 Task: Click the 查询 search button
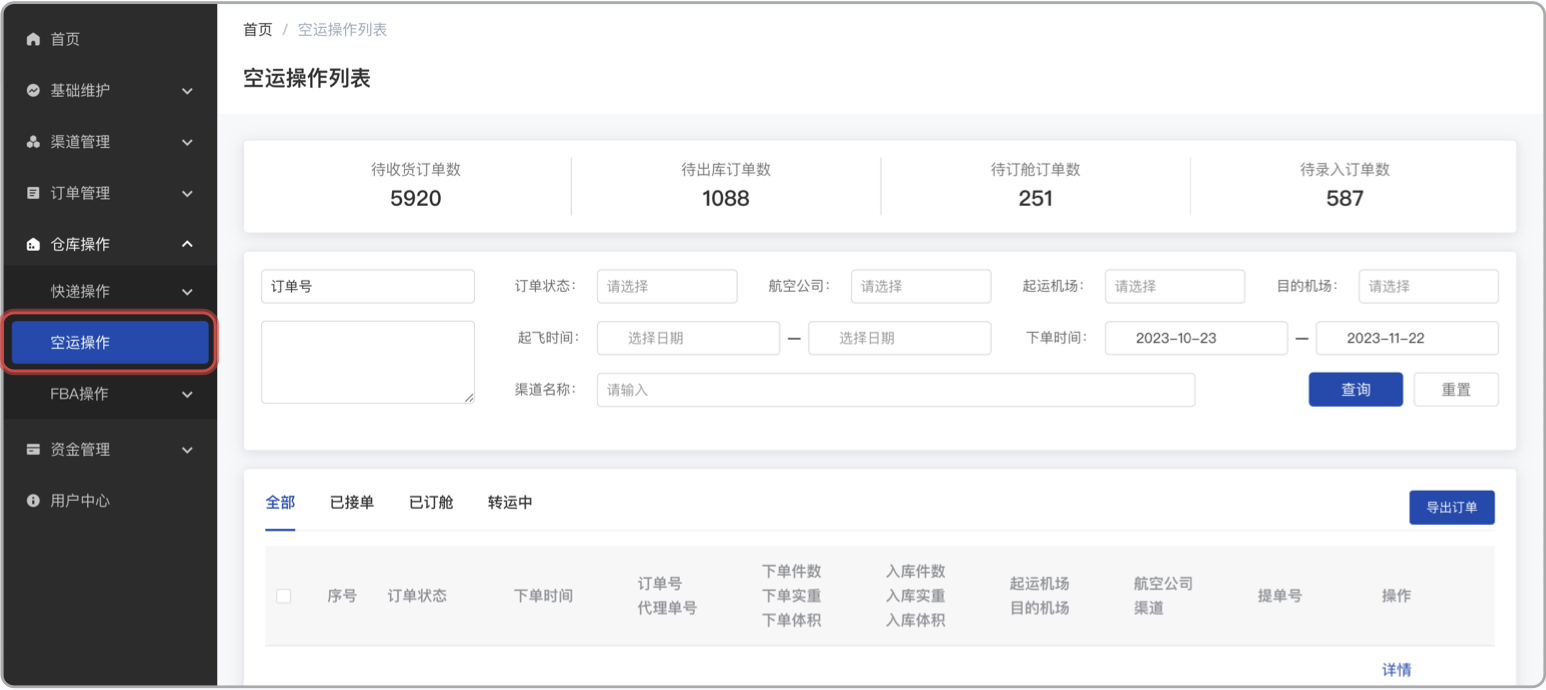pos(1355,389)
